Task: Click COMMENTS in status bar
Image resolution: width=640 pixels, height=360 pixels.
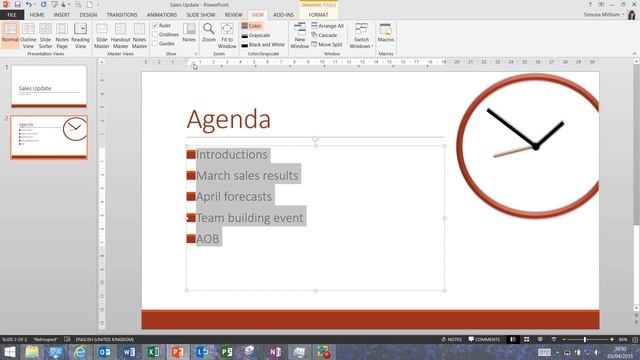Action: click(x=484, y=339)
